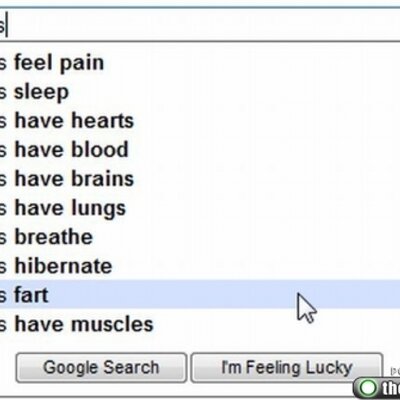
Task: Click the partial gray text beside the Lucky button
Action: tap(395, 371)
